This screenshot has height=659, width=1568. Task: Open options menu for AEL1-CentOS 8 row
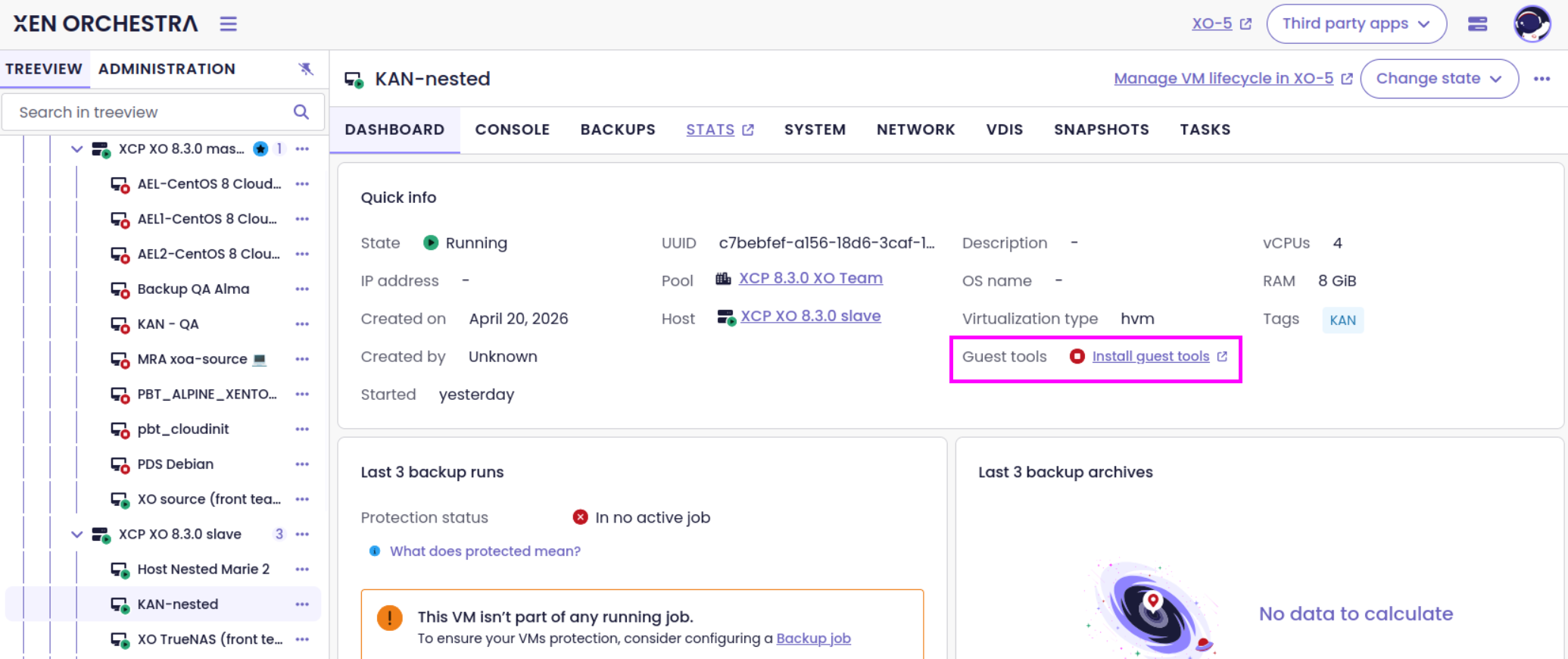point(302,219)
